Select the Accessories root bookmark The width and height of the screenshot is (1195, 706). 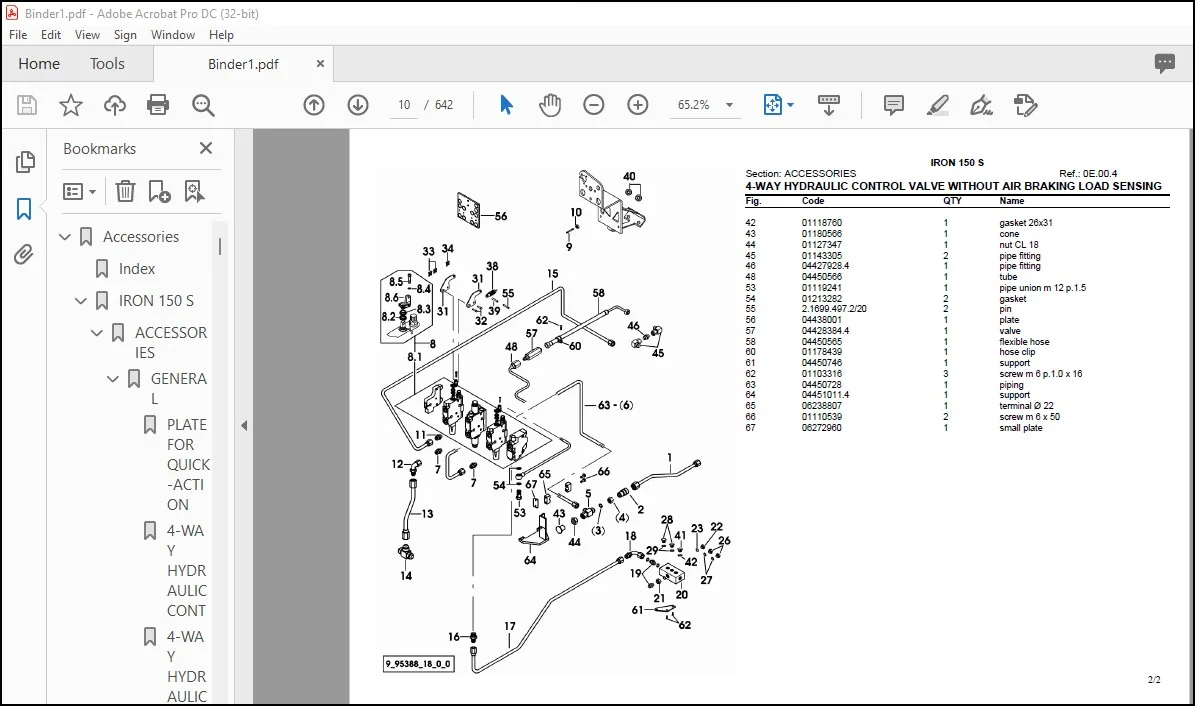(x=141, y=237)
